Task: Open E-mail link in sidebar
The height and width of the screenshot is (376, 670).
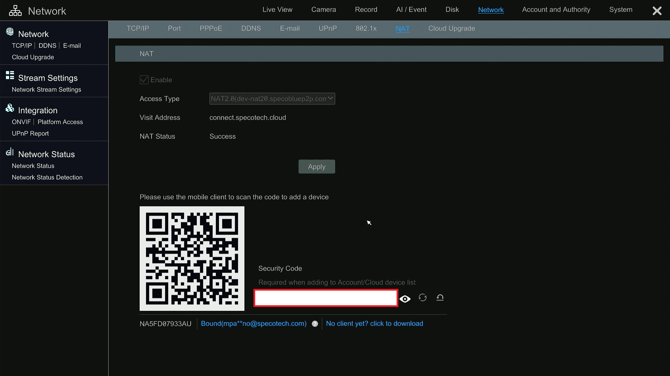Action: coord(72,45)
